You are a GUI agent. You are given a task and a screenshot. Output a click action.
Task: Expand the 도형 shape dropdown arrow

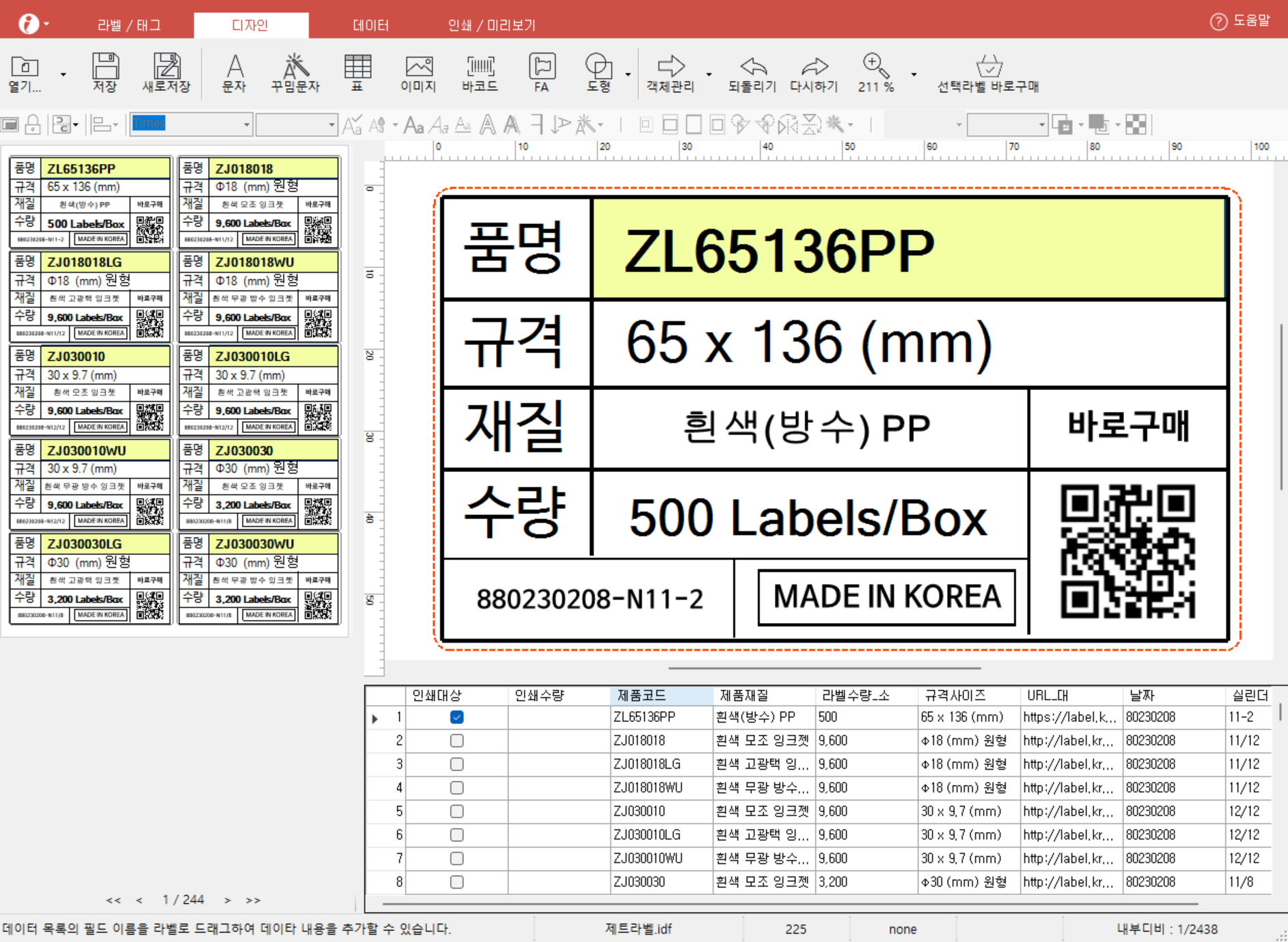(628, 74)
